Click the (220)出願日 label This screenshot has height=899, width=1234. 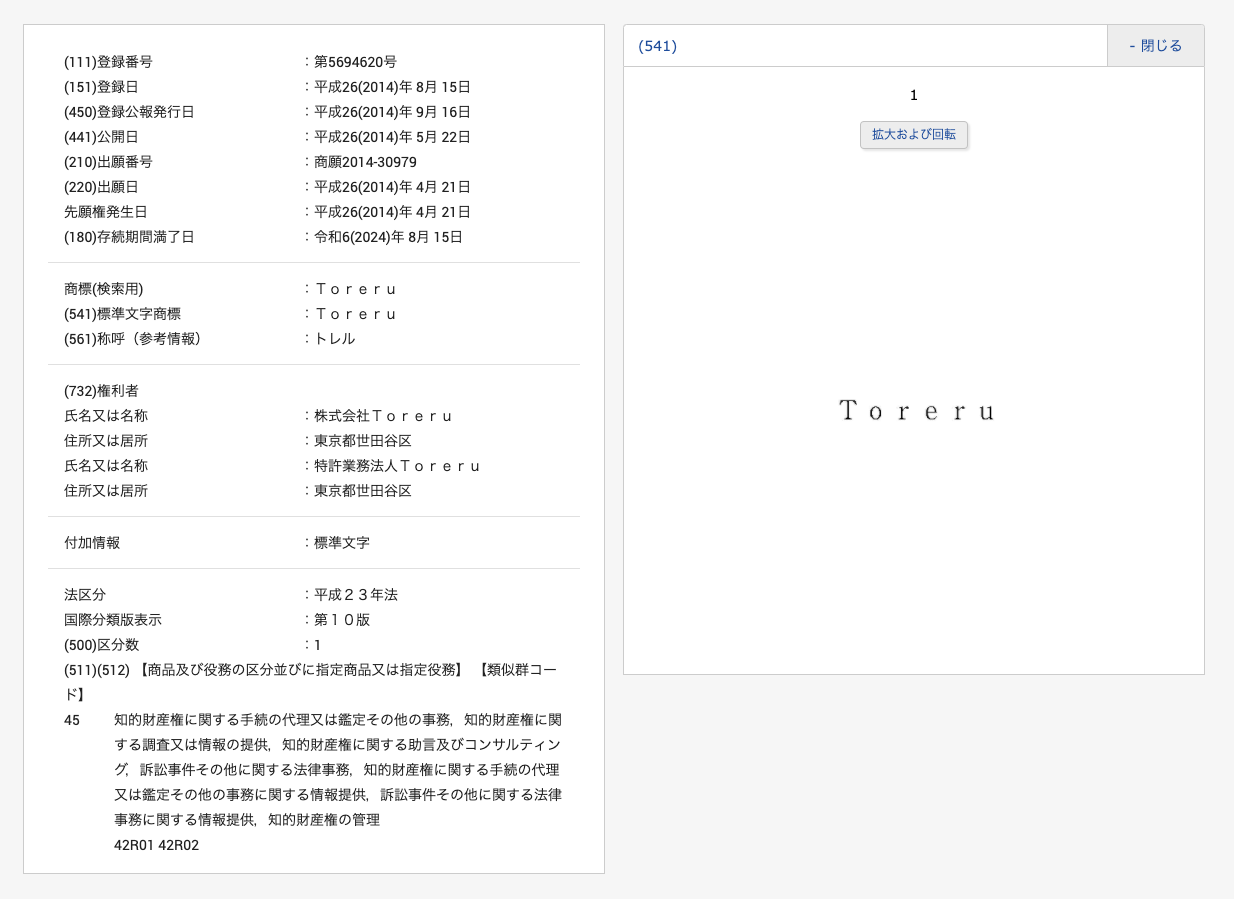click(x=101, y=187)
